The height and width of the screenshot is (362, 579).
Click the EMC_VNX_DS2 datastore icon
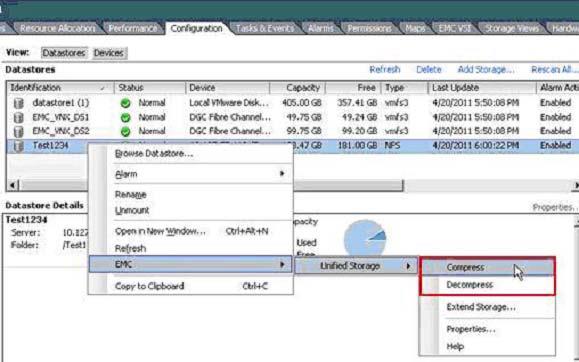point(18,131)
